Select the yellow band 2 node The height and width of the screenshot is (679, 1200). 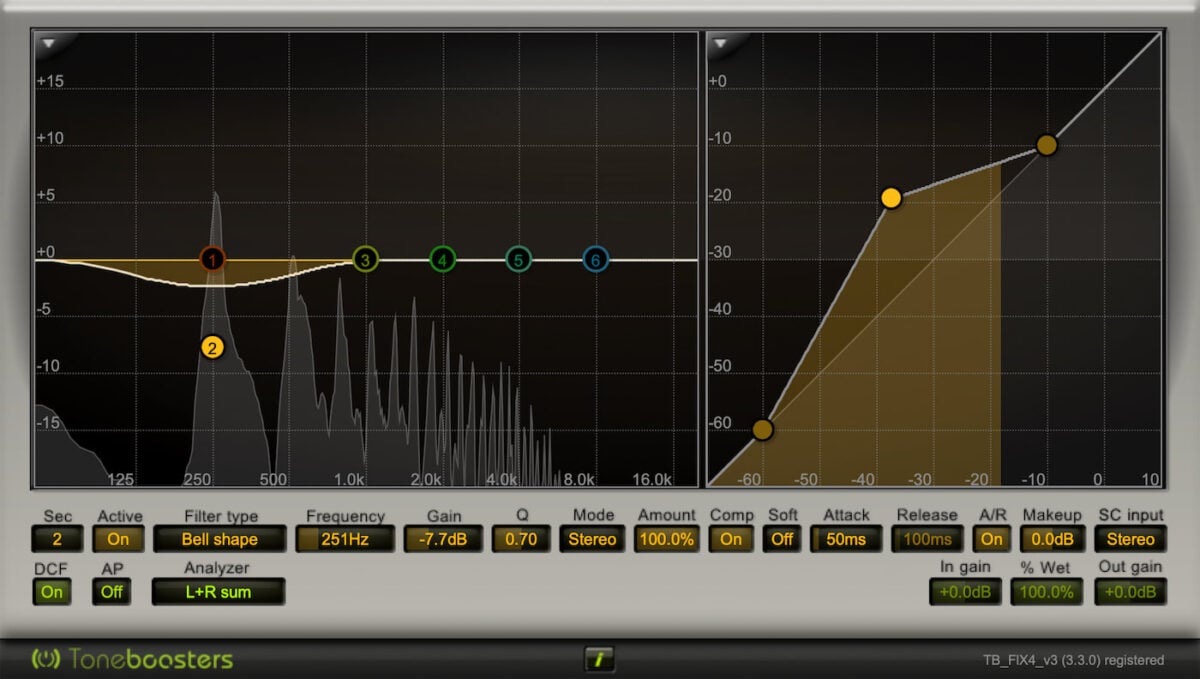(x=211, y=347)
